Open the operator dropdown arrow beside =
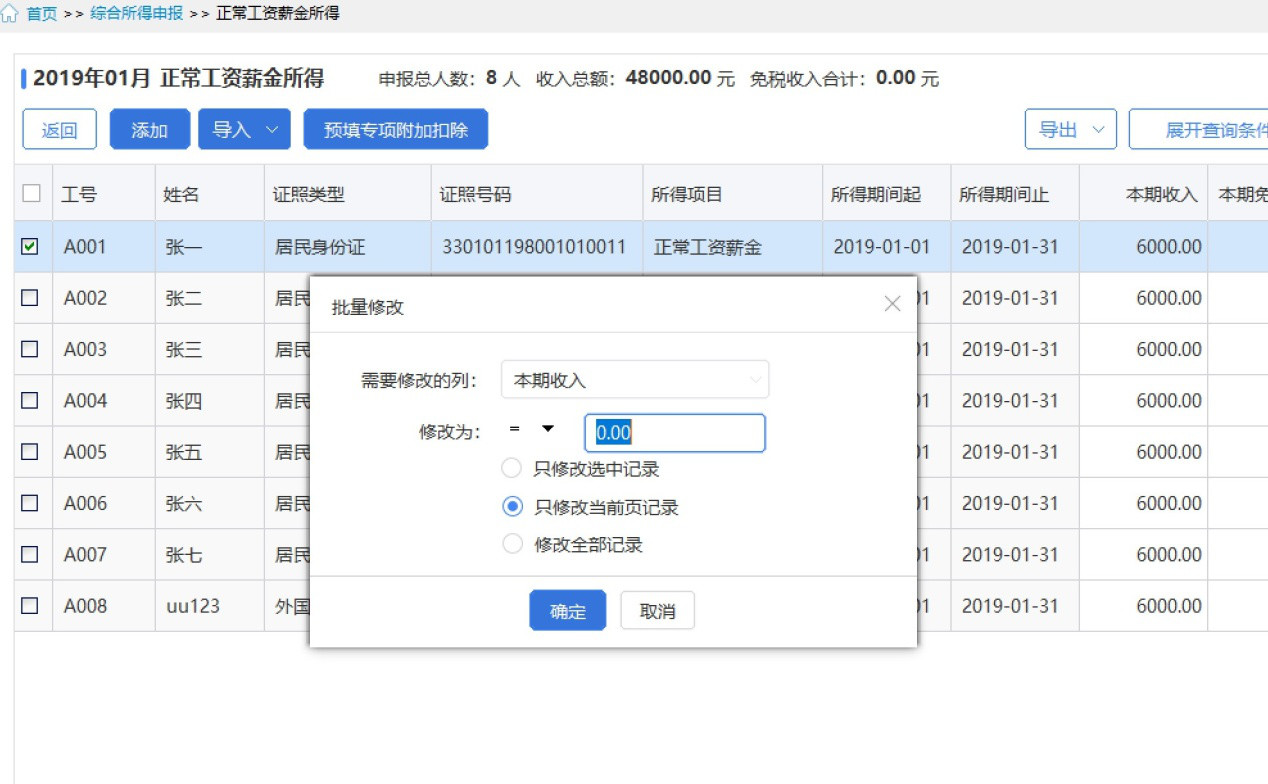The width and height of the screenshot is (1268, 784). click(548, 429)
